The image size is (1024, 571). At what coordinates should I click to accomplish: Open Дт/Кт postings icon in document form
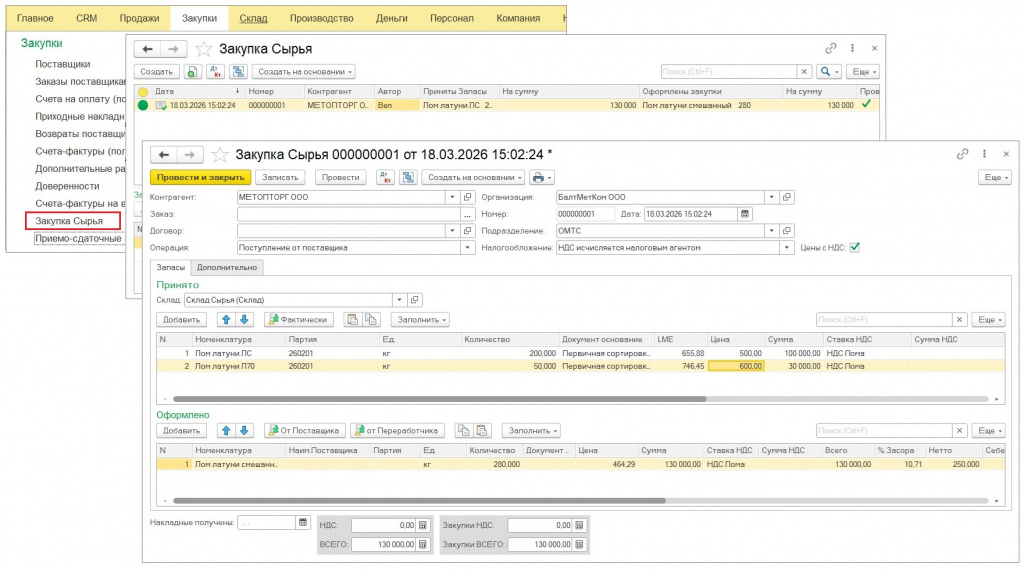pos(384,177)
